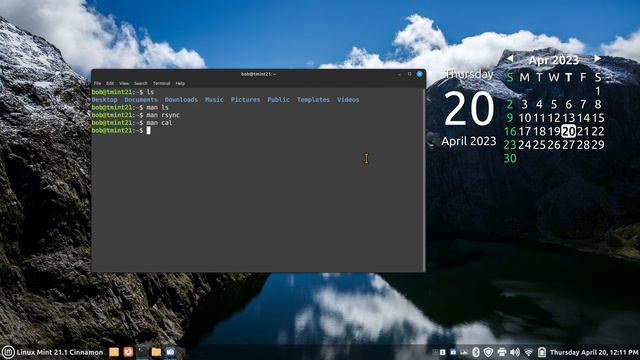Open the terminal View menu
The width and height of the screenshot is (640, 360).
click(124, 83)
